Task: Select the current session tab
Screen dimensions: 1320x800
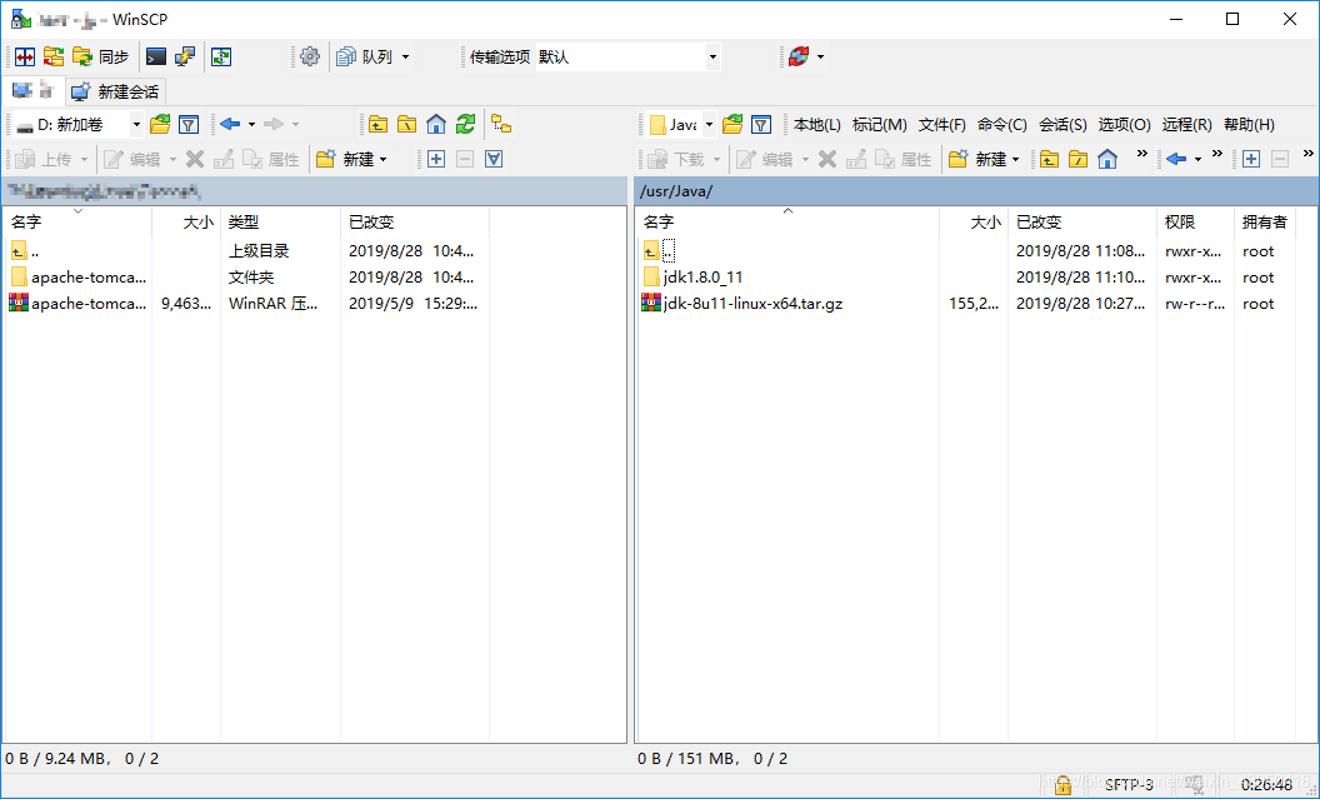Action: pos(33,91)
